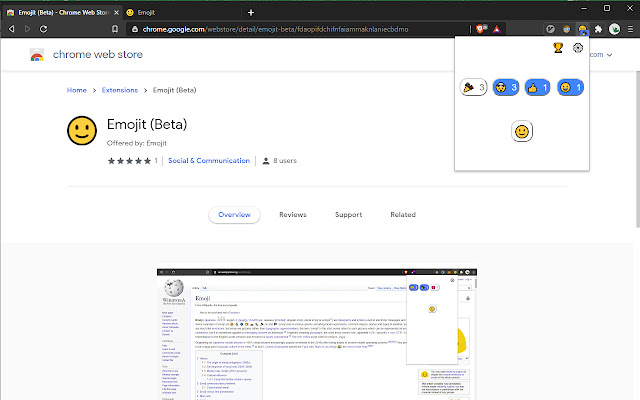This screenshot has width=640, height=400.
Task: Go to Extensions breadcrumb link
Action: [x=120, y=90]
